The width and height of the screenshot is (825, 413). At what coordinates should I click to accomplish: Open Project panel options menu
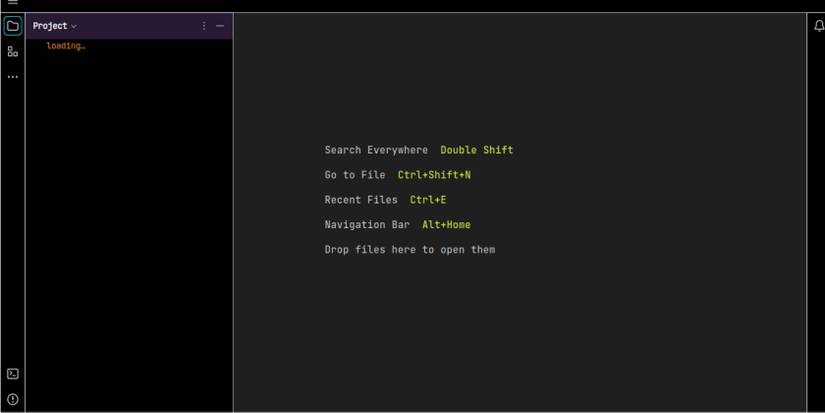[x=204, y=26]
